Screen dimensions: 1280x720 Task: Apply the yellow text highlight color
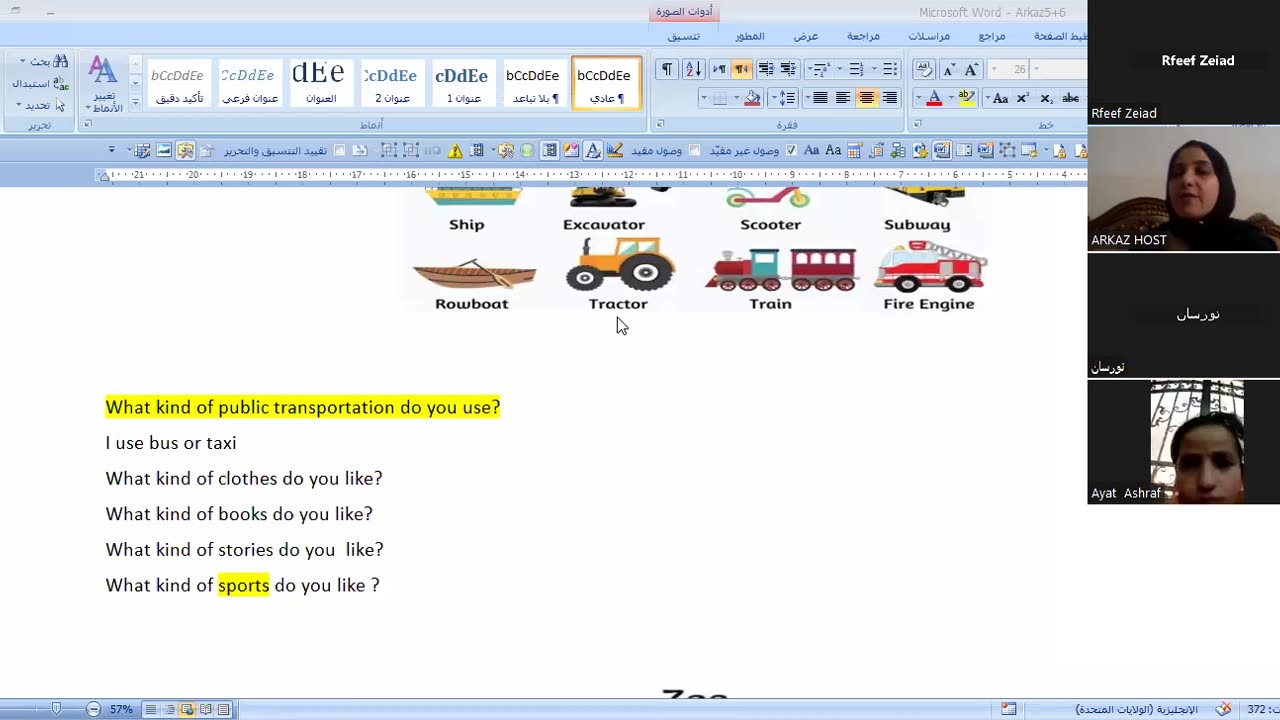[966, 98]
